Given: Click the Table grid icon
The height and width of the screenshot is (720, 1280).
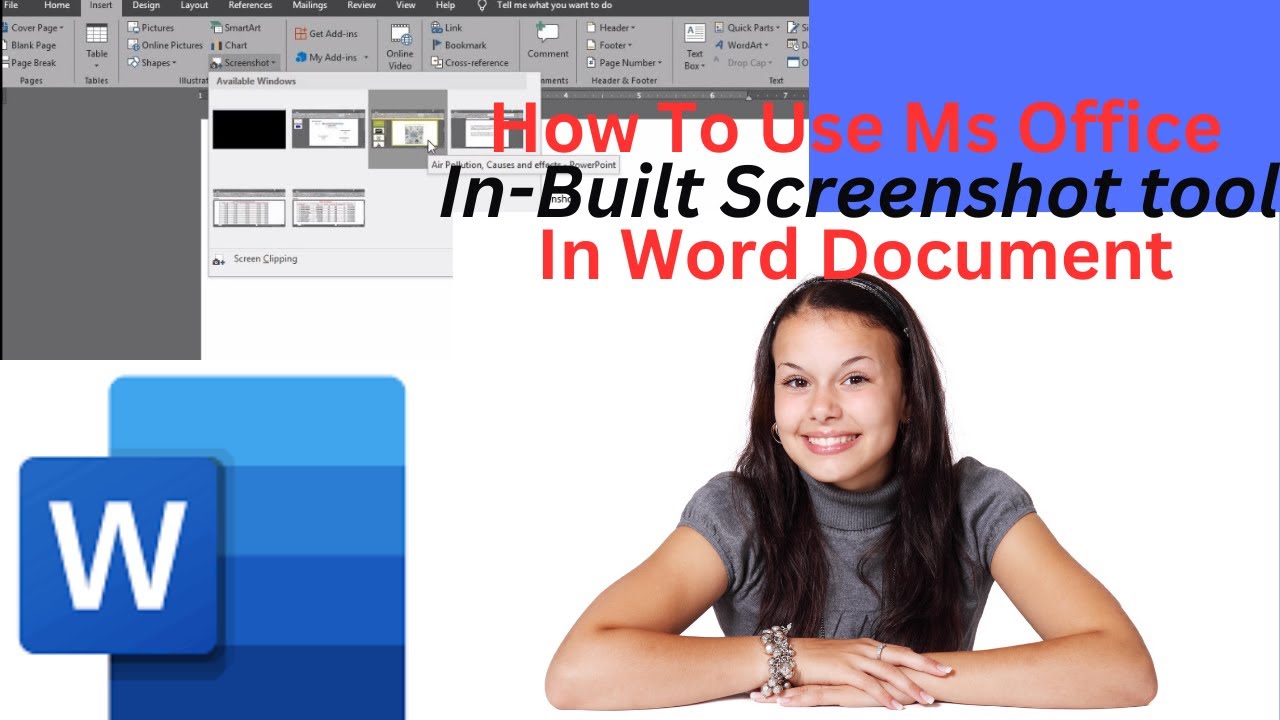Looking at the screenshot, I should (97, 34).
